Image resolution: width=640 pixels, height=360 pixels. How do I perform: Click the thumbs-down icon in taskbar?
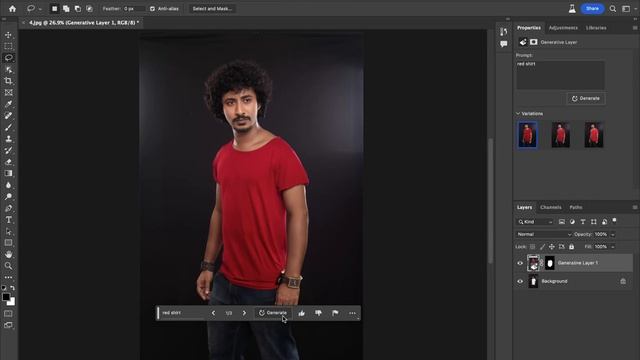click(318, 313)
